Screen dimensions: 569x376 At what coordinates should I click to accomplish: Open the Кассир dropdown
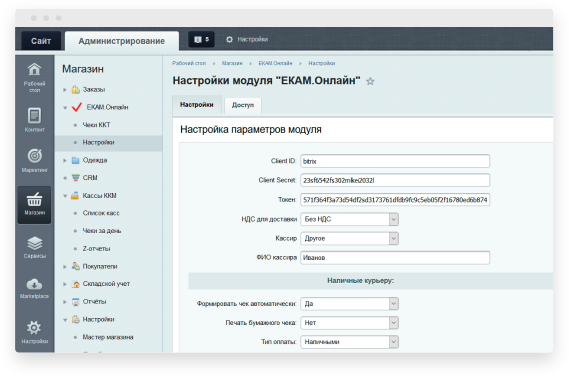click(x=349, y=238)
